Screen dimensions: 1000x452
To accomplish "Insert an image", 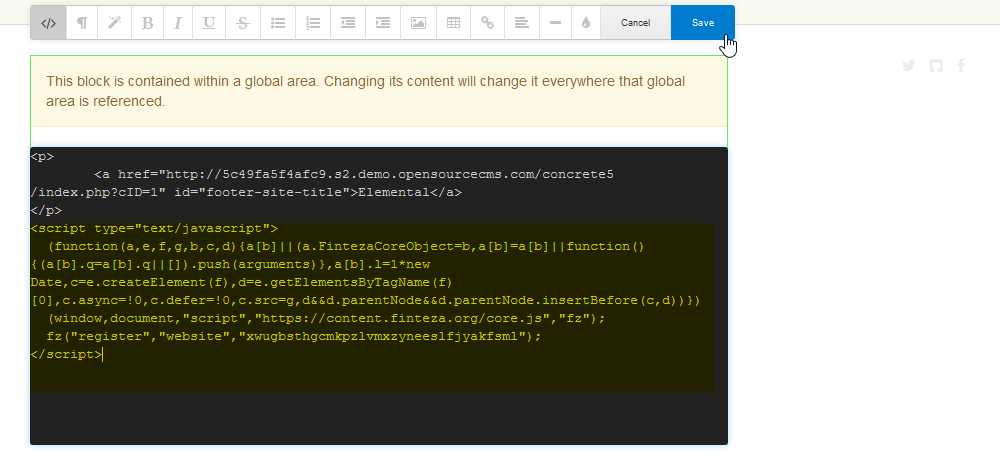I will (418, 22).
